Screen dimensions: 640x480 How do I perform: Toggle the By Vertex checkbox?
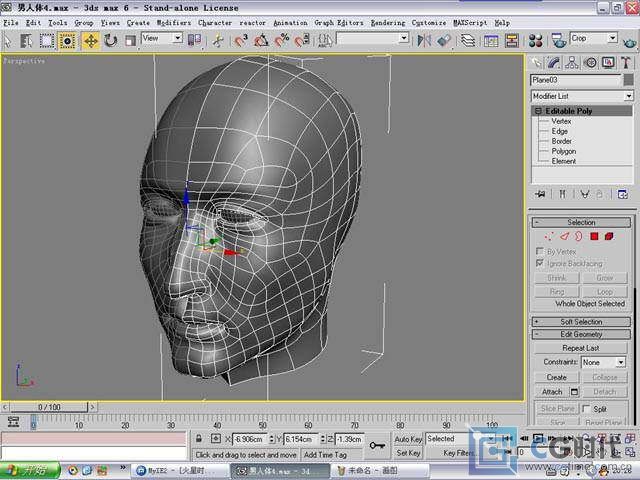[540, 251]
